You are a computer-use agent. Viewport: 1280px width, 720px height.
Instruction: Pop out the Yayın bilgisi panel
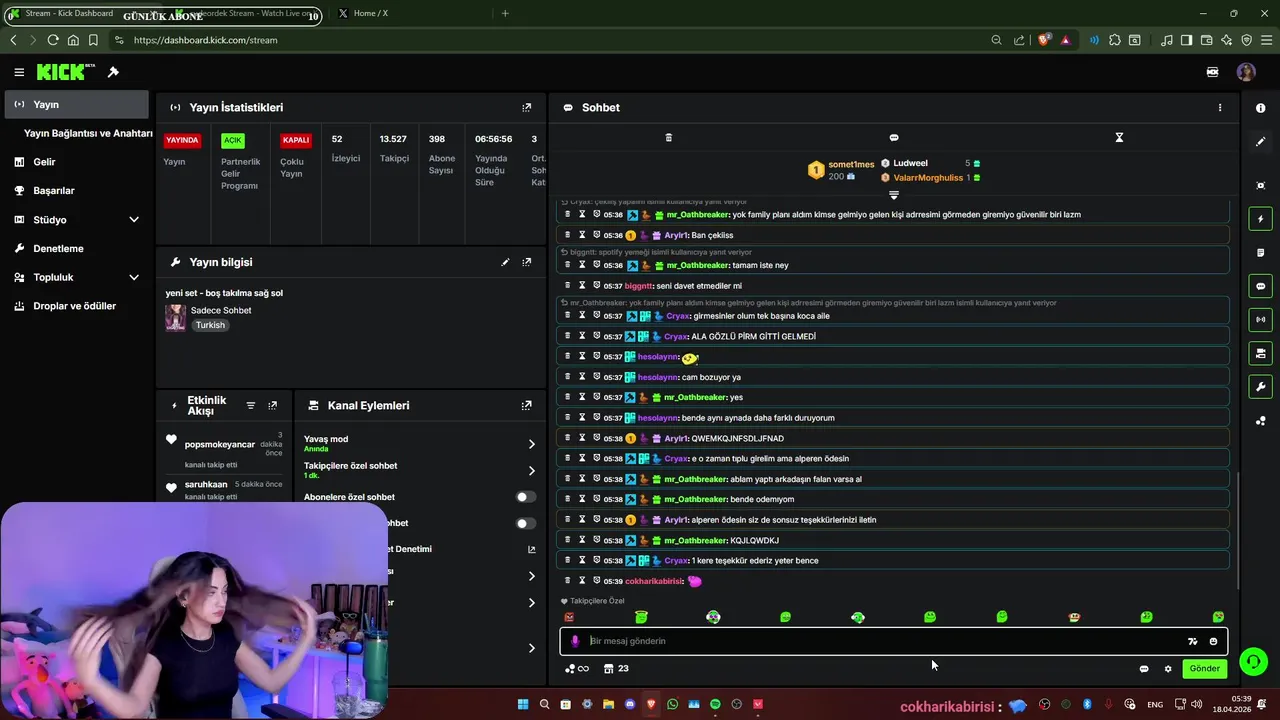[x=527, y=262]
